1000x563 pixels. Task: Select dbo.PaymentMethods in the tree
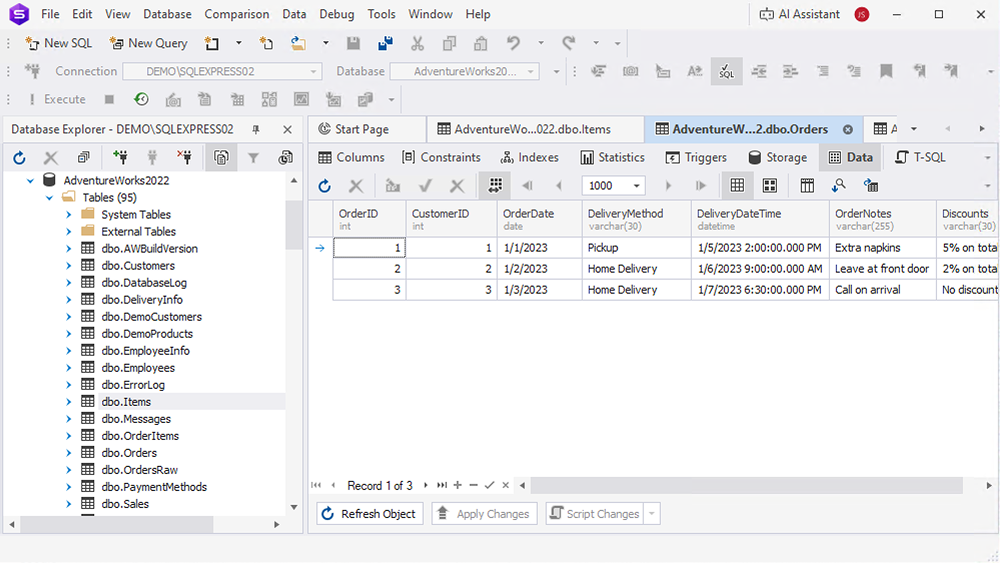point(154,487)
